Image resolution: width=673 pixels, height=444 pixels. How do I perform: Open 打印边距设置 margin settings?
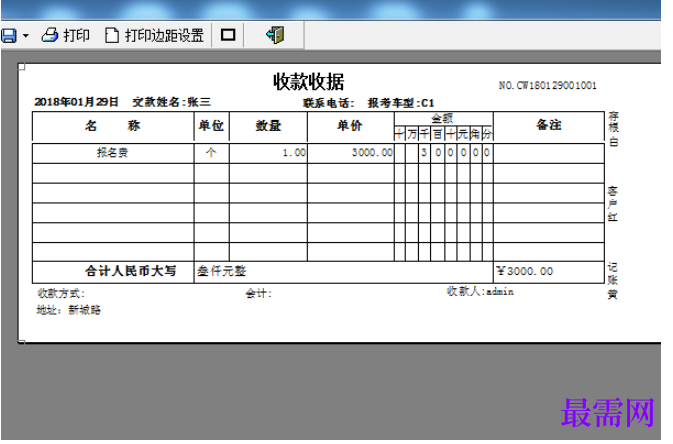coord(155,35)
